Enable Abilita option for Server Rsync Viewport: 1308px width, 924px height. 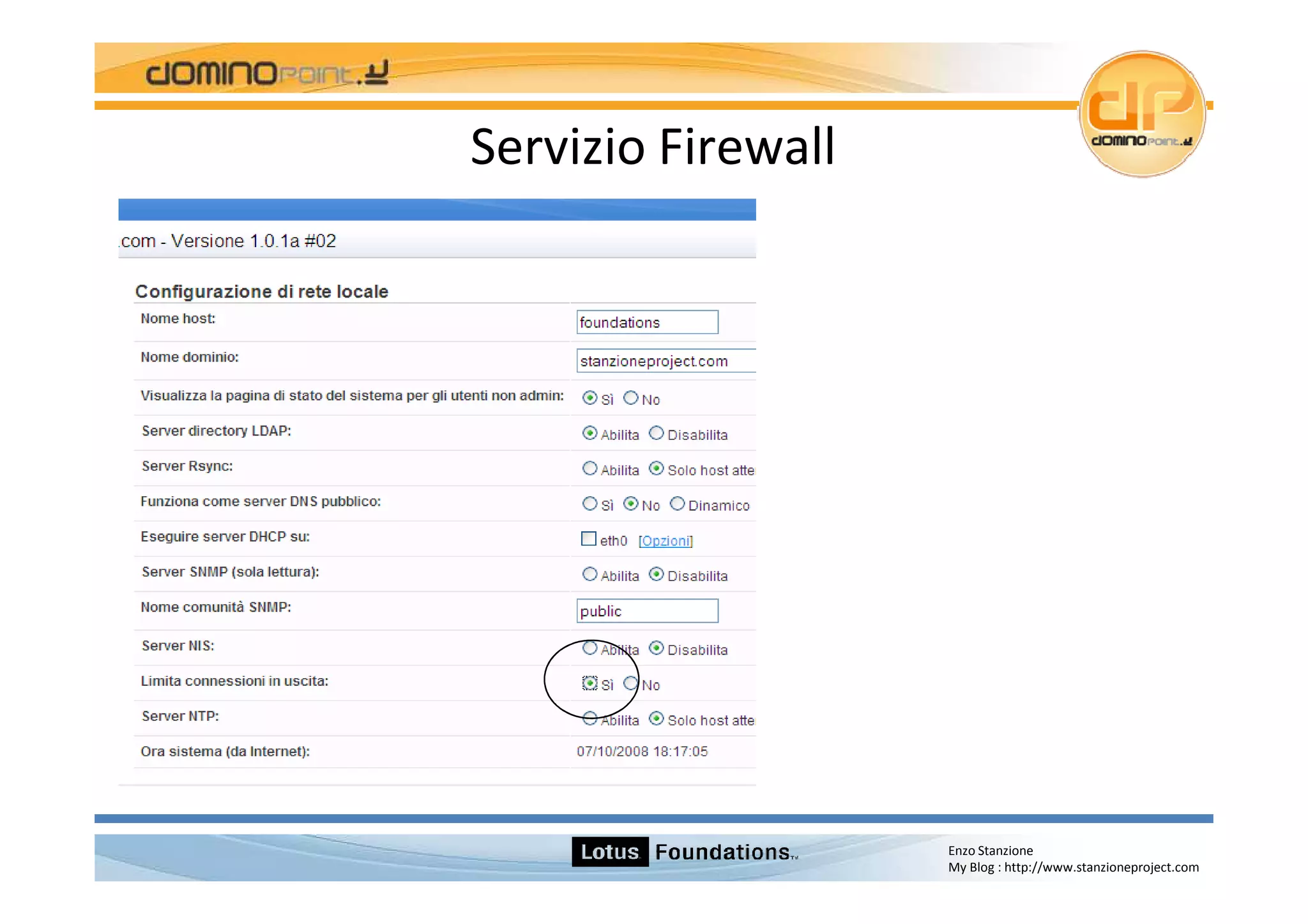point(589,469)
